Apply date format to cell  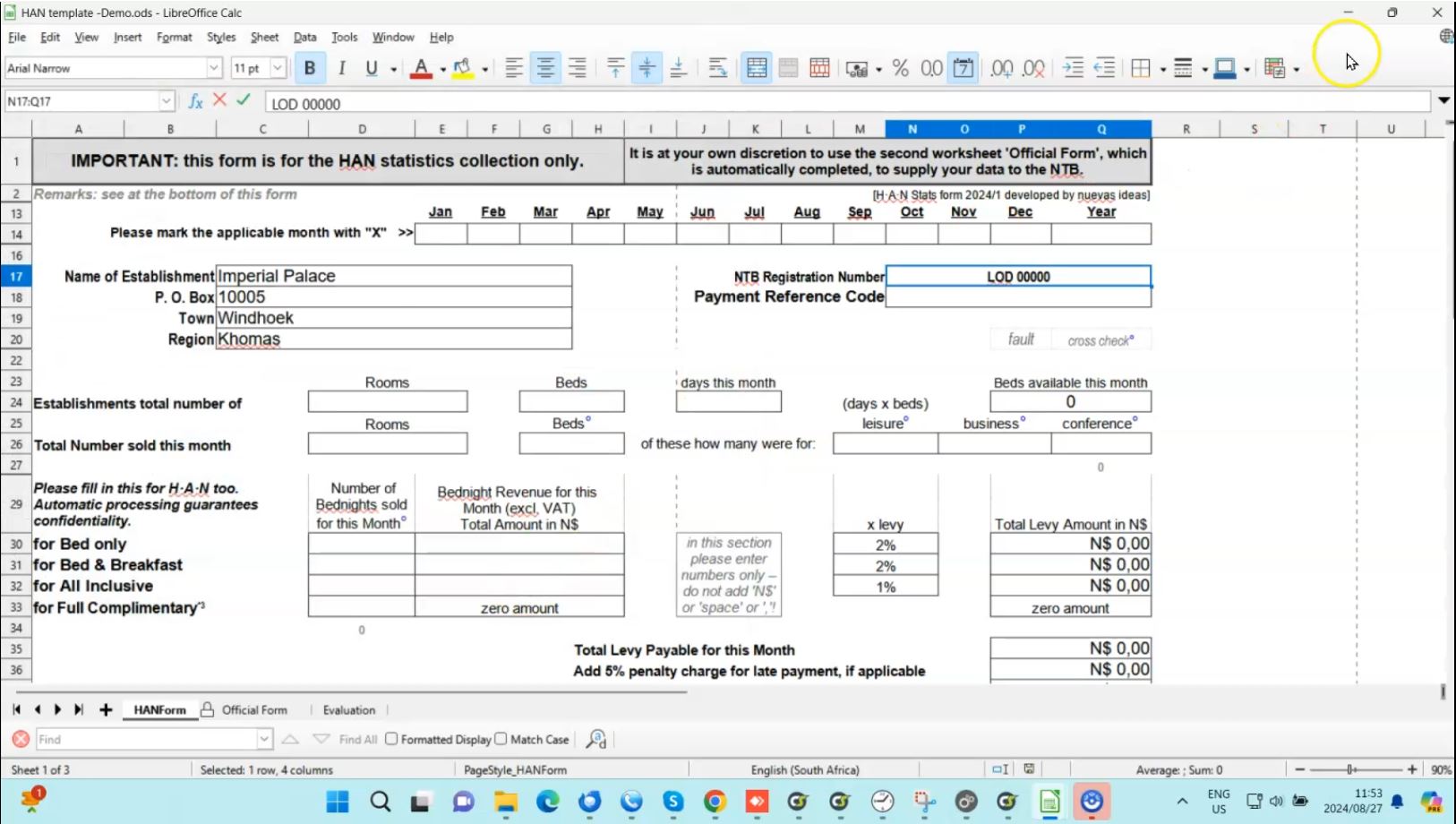[964, 67]
